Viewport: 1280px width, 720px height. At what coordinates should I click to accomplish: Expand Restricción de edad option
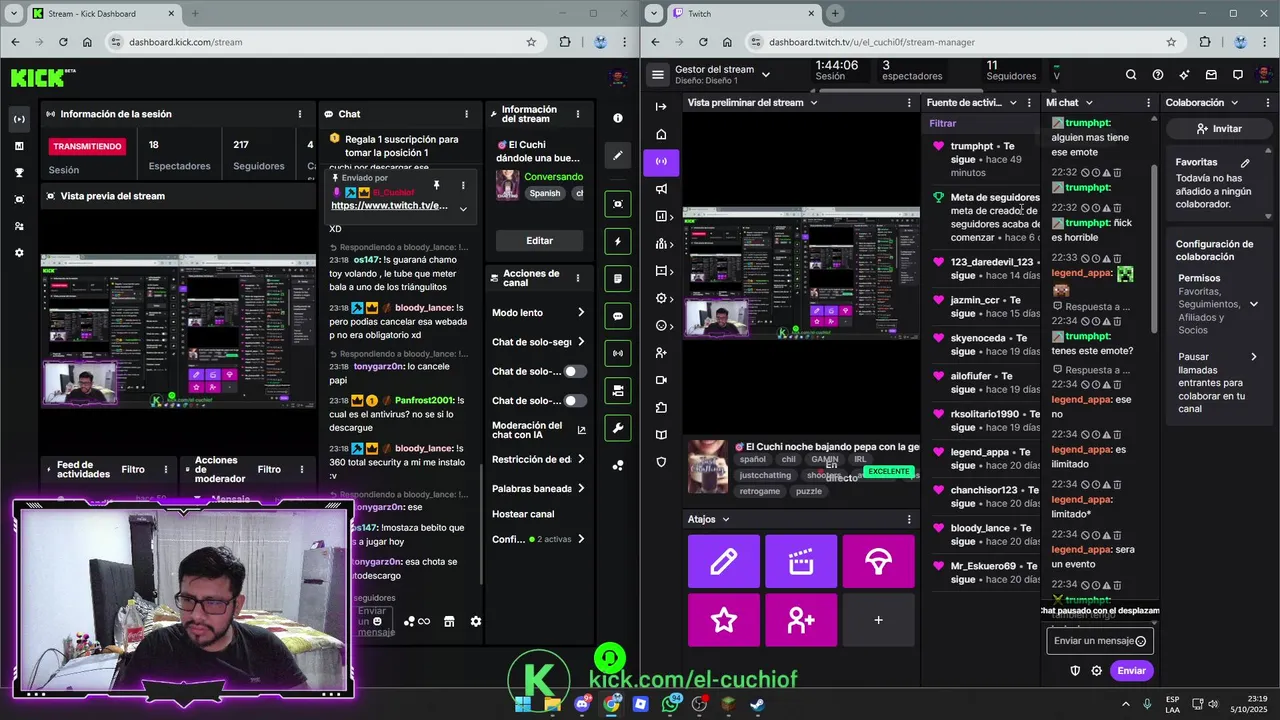[x=581, y=459]
